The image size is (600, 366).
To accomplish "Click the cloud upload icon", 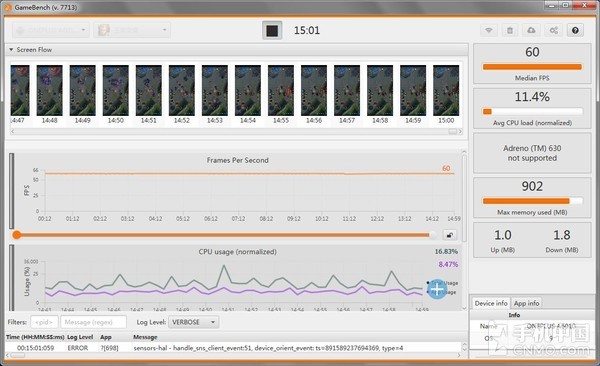I will pos(531,30).
